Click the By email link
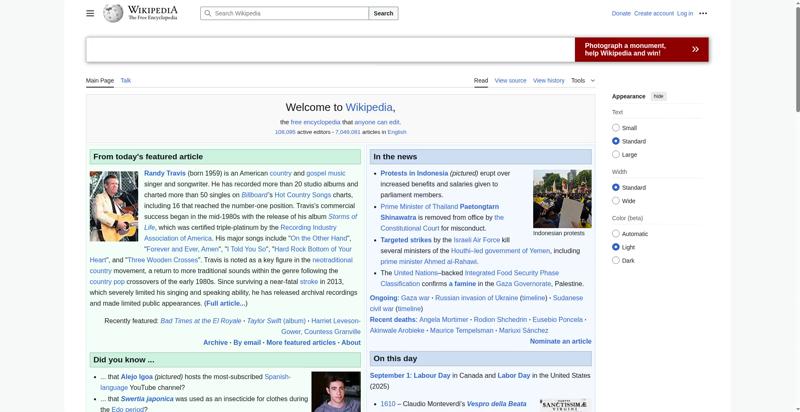800x412 pixels. (247, 343)
